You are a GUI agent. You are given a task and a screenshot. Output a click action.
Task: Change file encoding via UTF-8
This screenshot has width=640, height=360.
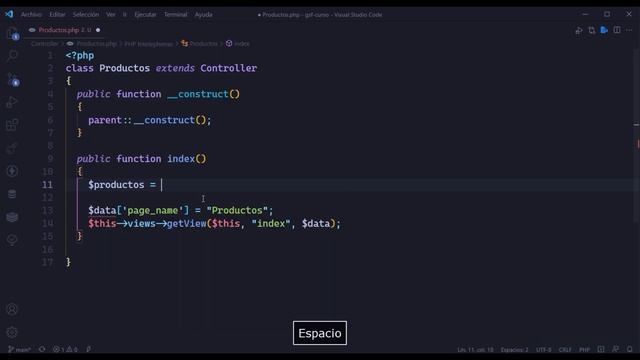pyautogui.click(x=544, y=350)
